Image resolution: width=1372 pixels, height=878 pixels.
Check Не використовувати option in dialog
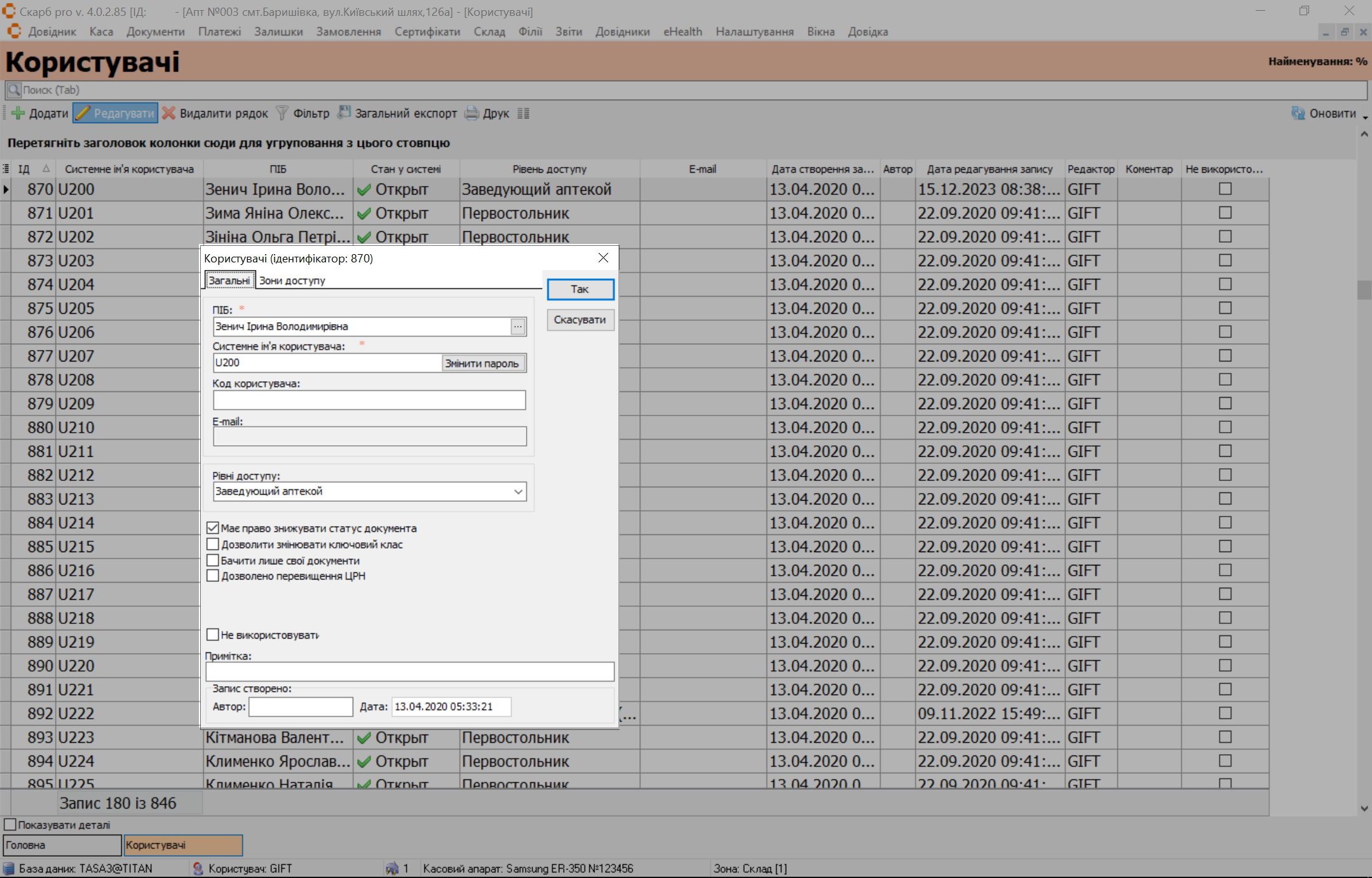[213, 635]
